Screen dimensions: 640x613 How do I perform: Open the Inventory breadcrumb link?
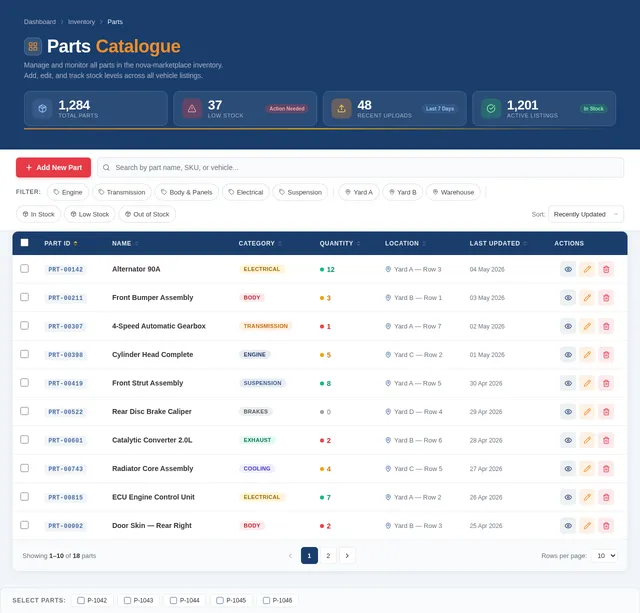81,22
